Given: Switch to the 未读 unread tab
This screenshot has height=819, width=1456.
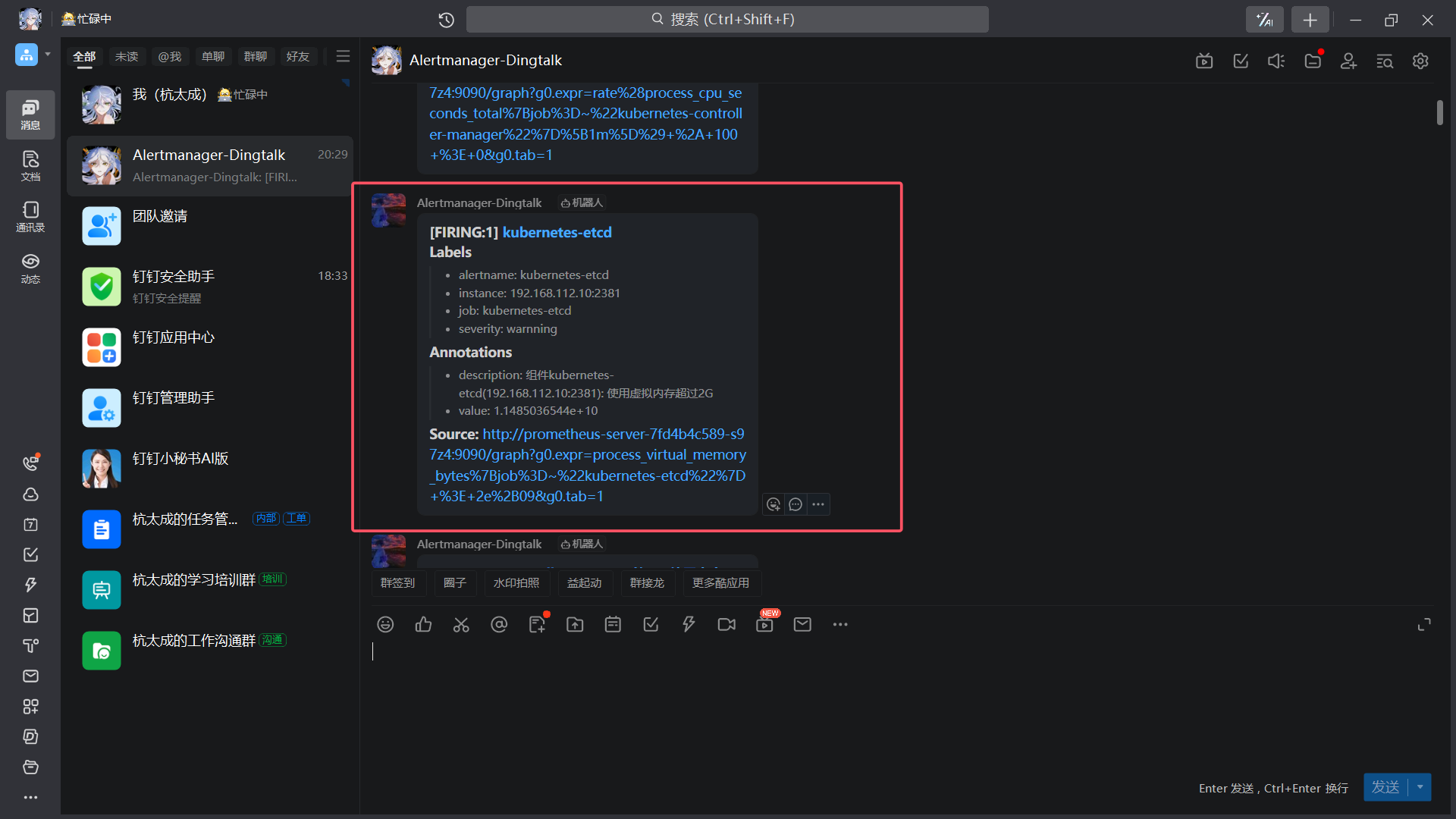Looking at the screenshot, I should tap(127, 57).
